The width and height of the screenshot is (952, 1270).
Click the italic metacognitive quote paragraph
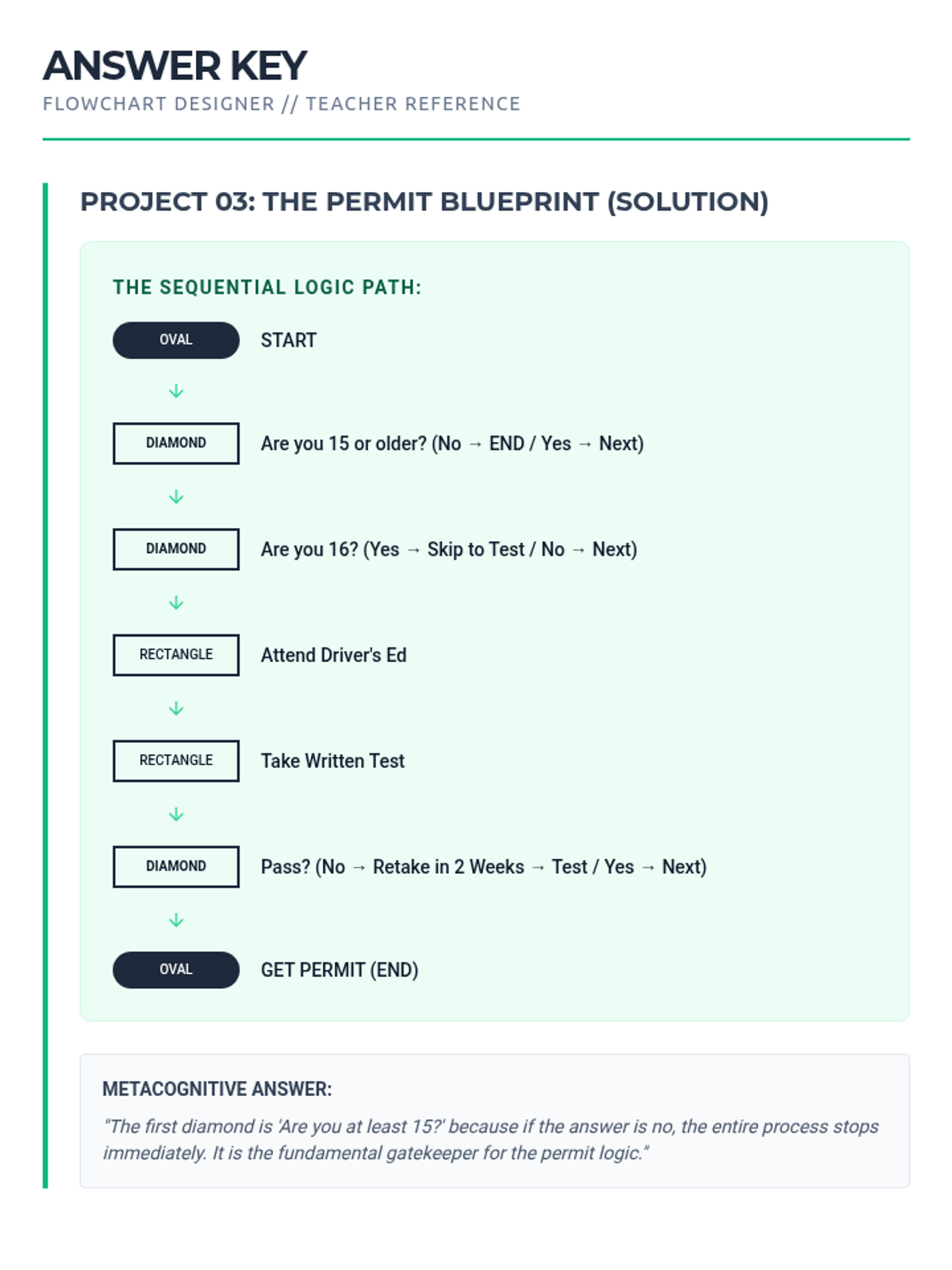point(490,1140)
